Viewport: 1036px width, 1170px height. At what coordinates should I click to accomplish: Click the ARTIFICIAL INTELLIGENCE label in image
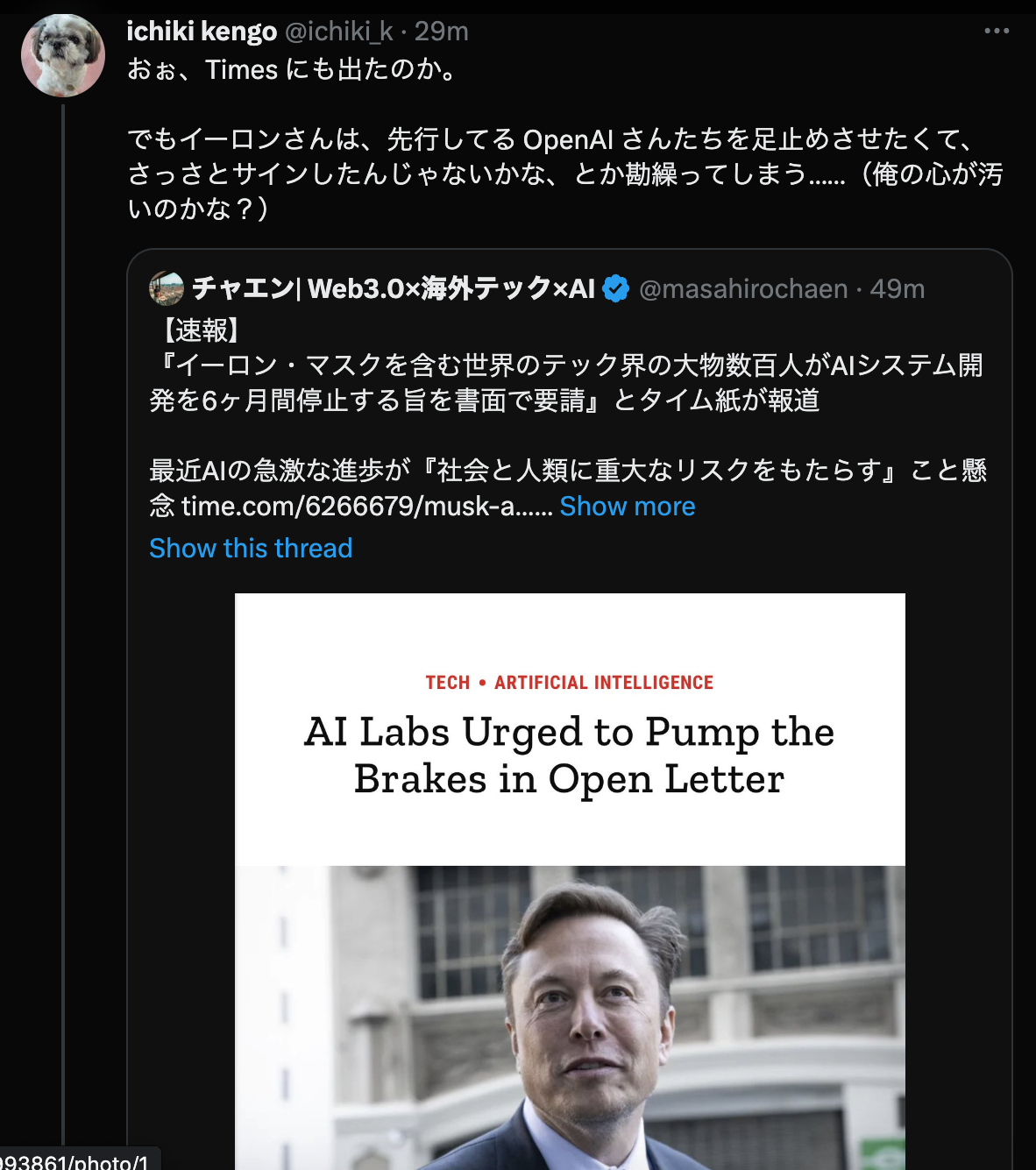click(x=604, y=683)
